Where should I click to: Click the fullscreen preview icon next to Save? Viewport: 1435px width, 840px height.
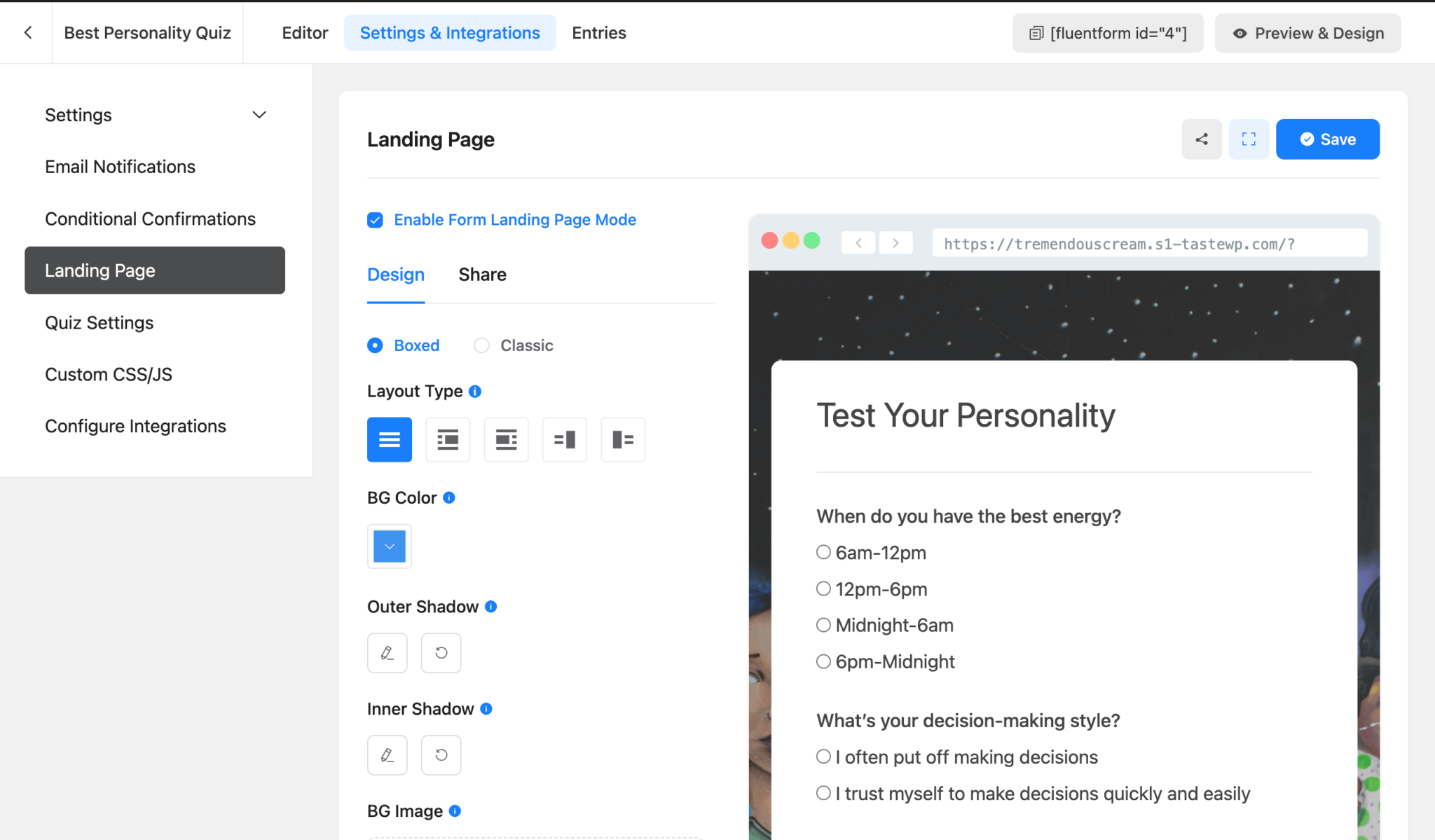pos(1248,139)
